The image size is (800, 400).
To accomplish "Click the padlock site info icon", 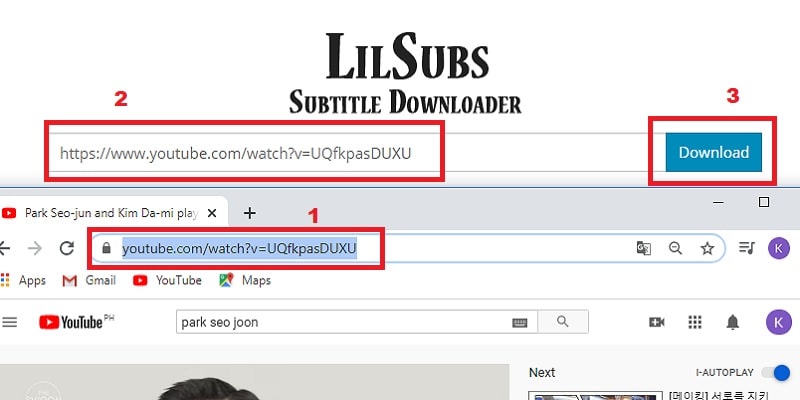I will pos(106,248).
